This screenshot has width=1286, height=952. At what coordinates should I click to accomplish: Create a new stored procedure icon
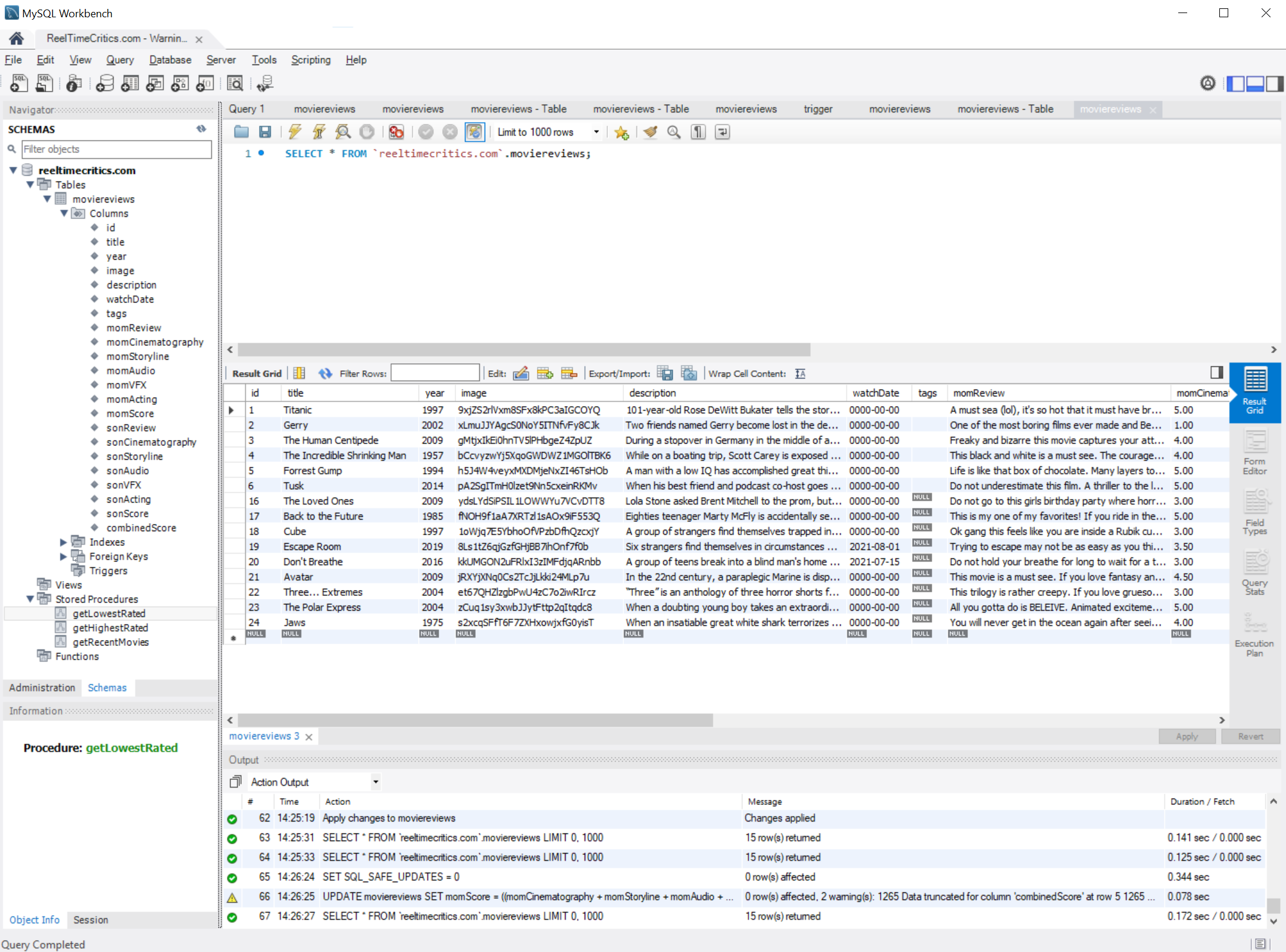180,83
